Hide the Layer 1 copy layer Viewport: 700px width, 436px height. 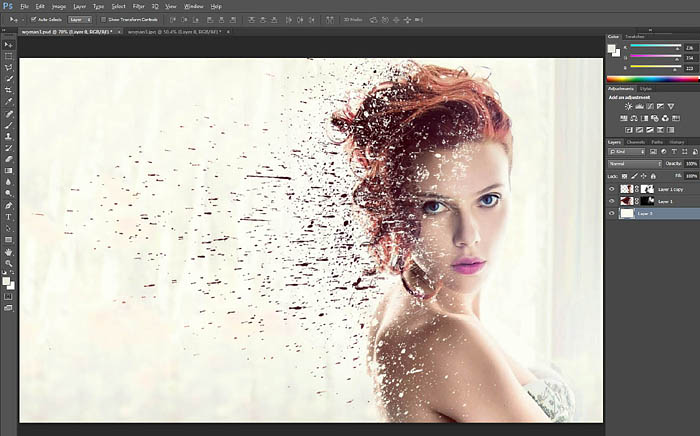pos(611,188)
